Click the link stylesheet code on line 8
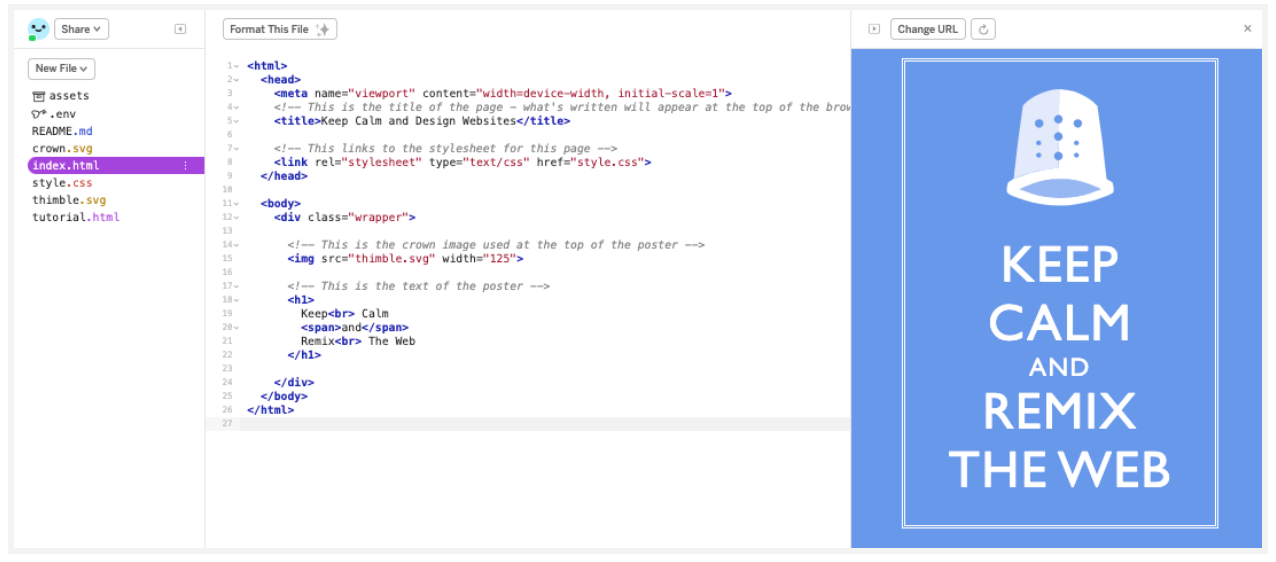Screen dimensions: 1276x562 click(463, 162)
